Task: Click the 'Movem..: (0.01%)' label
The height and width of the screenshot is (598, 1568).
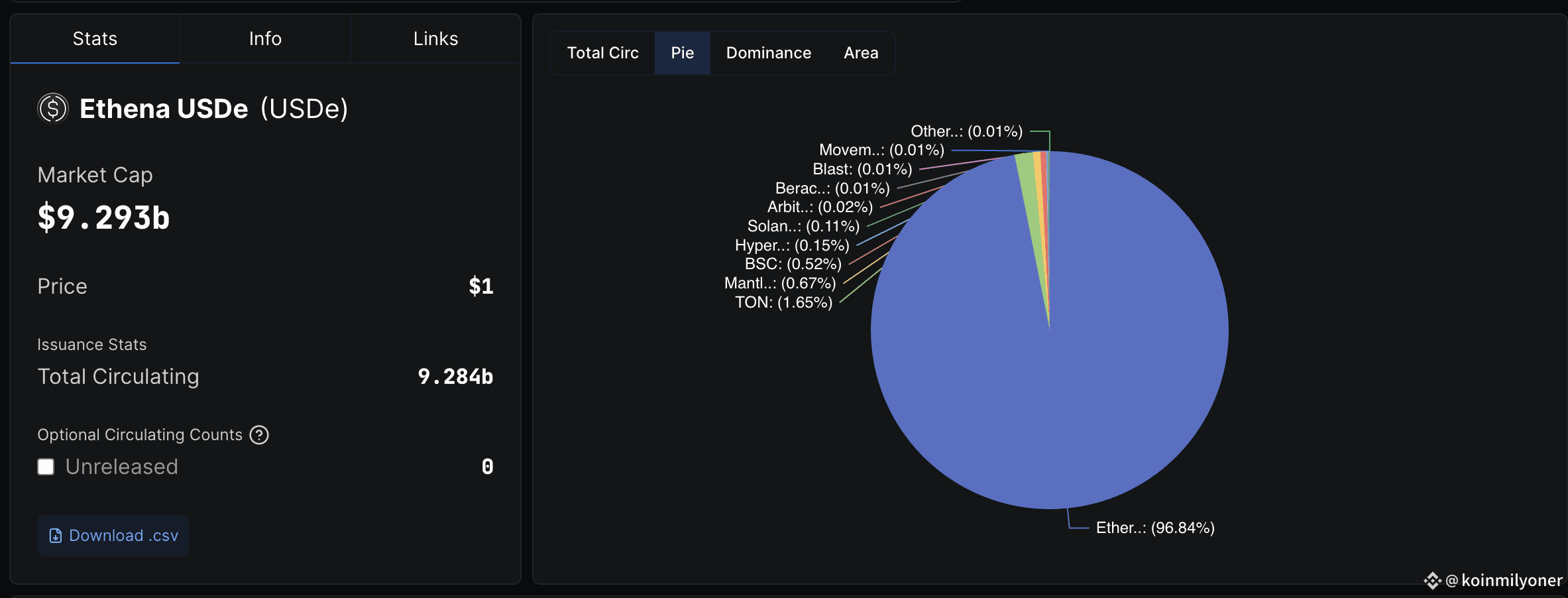Action: click(881, 150)
